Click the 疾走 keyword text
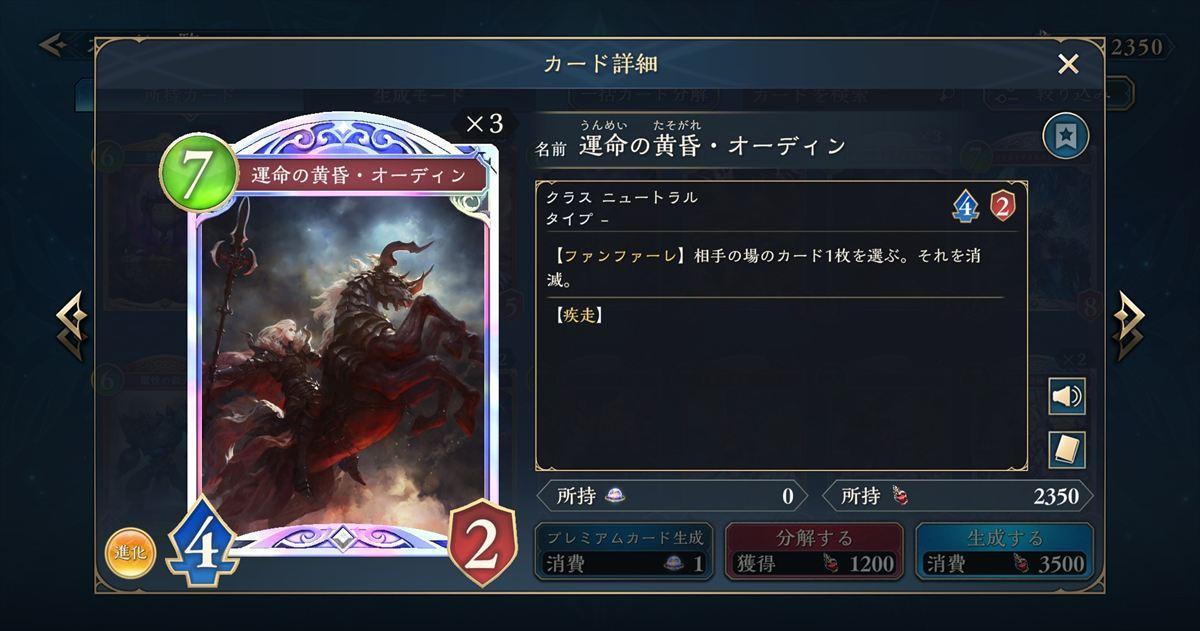Viewport: 1200px width, 631px height. (x=577, y=316)
